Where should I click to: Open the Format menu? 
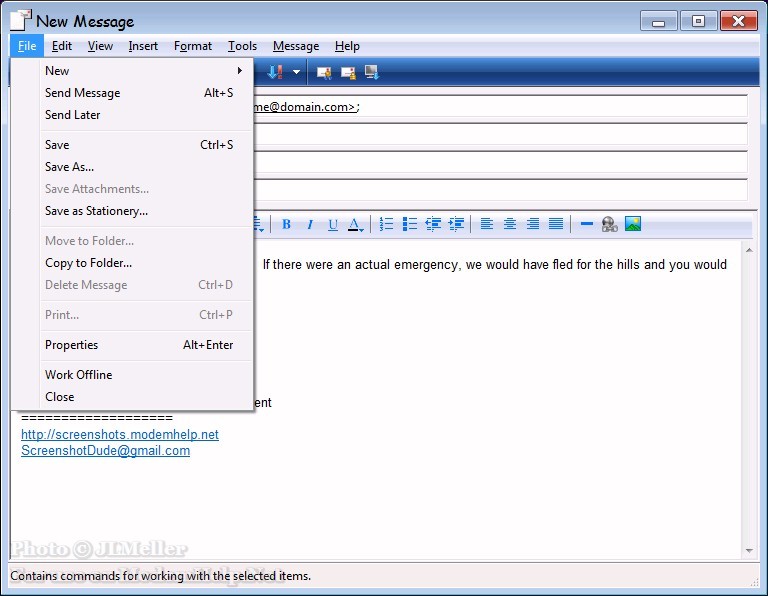coord(192,46)
